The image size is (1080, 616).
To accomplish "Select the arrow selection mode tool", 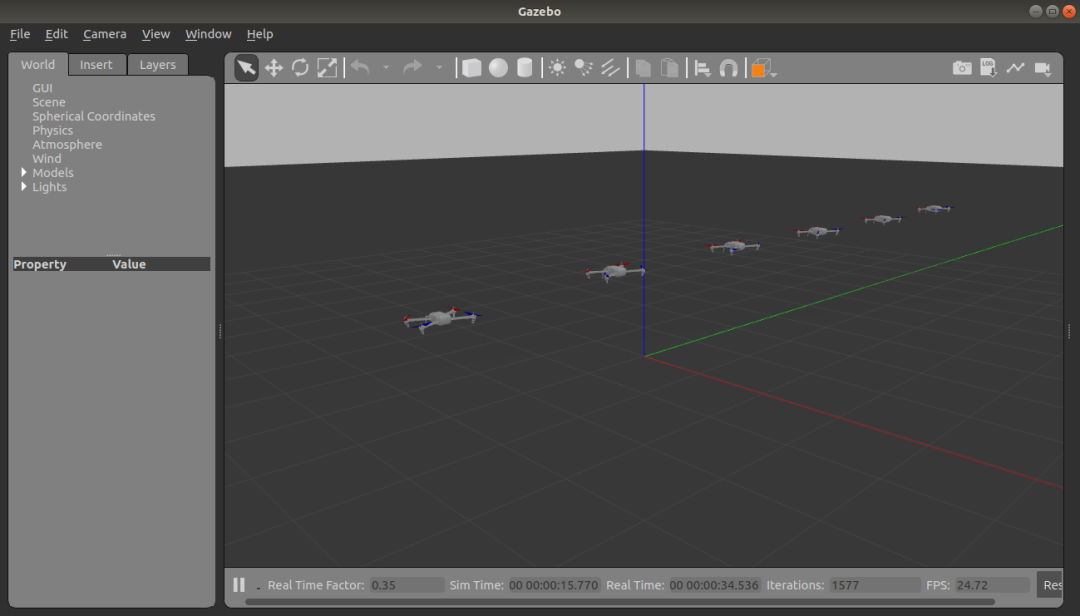I will pyautogui.click(x=246, y=68).
